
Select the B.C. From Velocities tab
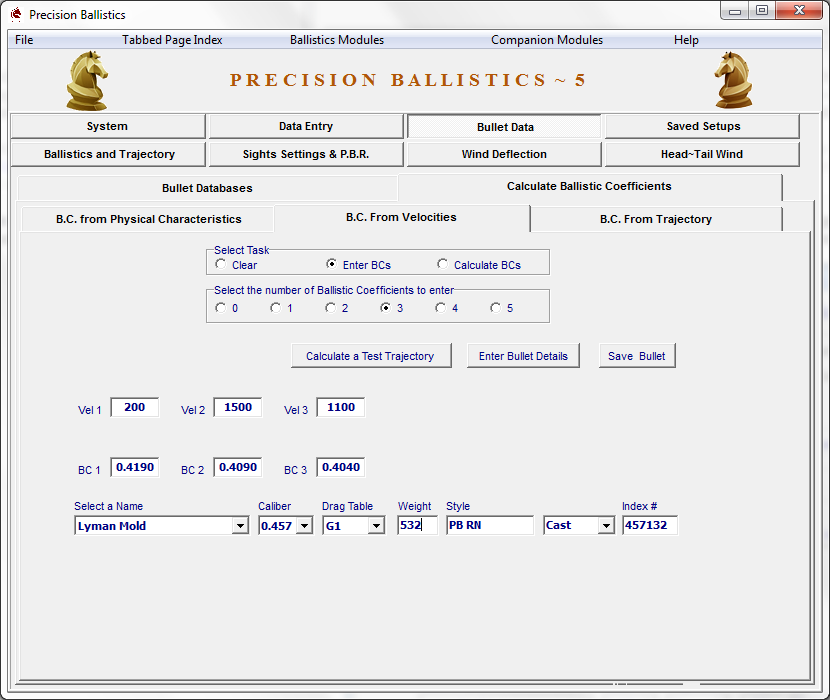pyautogui.click(x=401, y=217)
